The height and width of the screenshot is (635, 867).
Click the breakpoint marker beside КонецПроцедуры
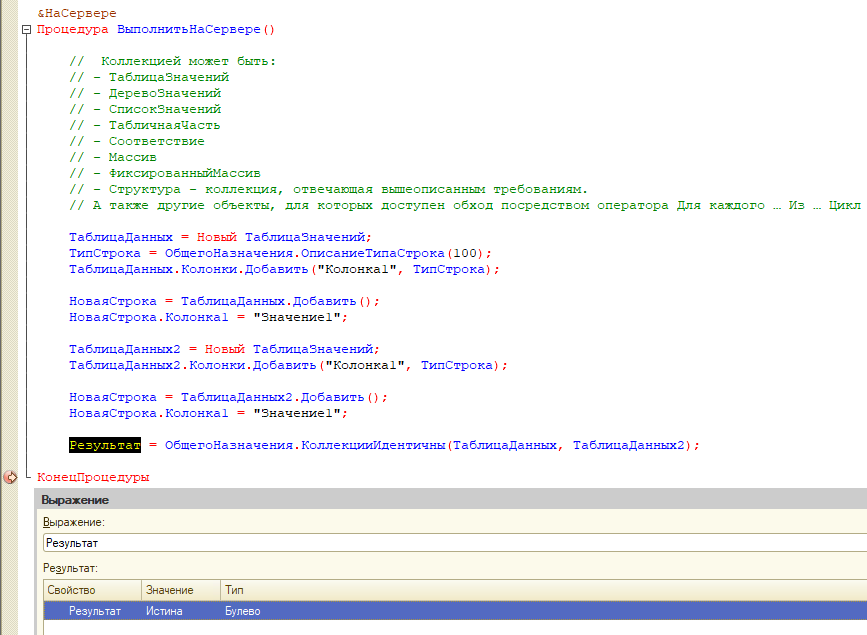point(10,477)
